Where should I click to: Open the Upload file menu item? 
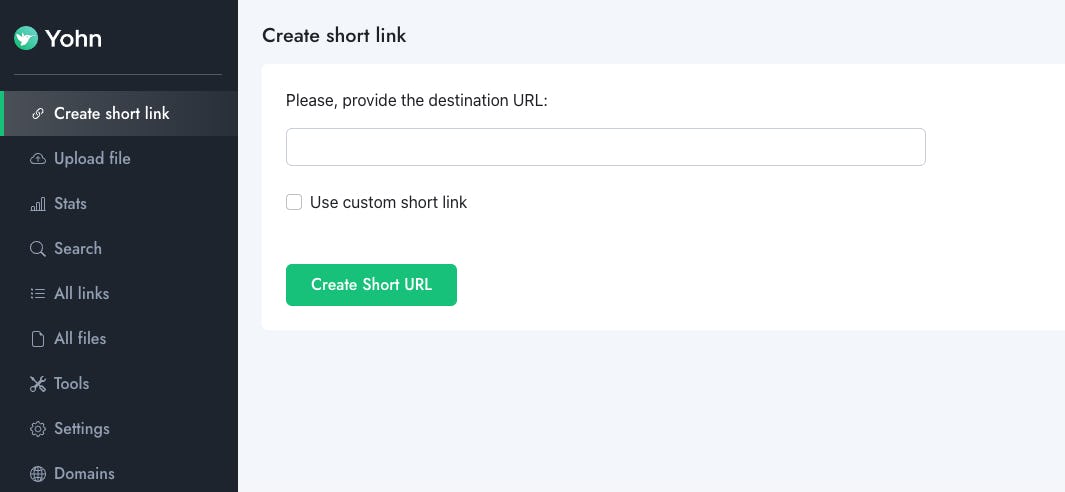(92, 159)
